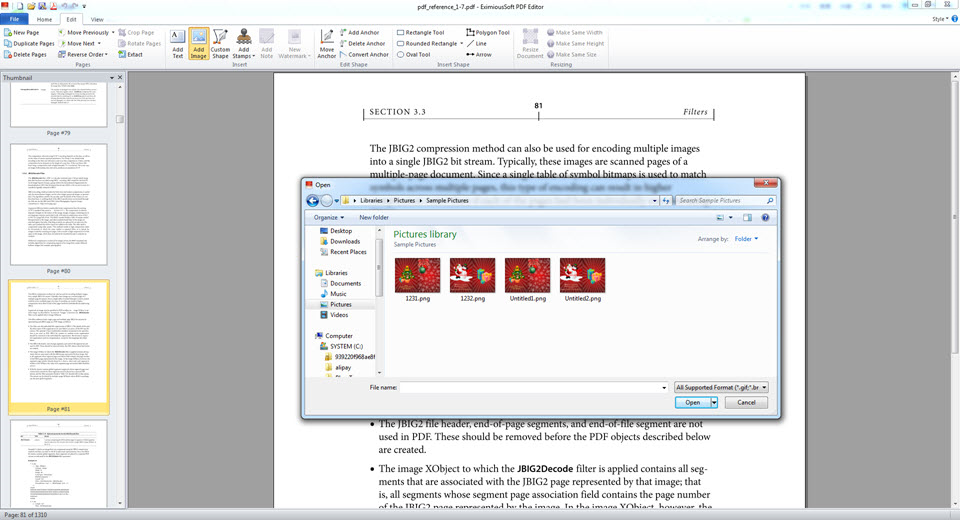Image resolution: width=960 pixels, height=520 pixels.
Task: Switch to the View ribbon tab
Action: click(97, 20)
